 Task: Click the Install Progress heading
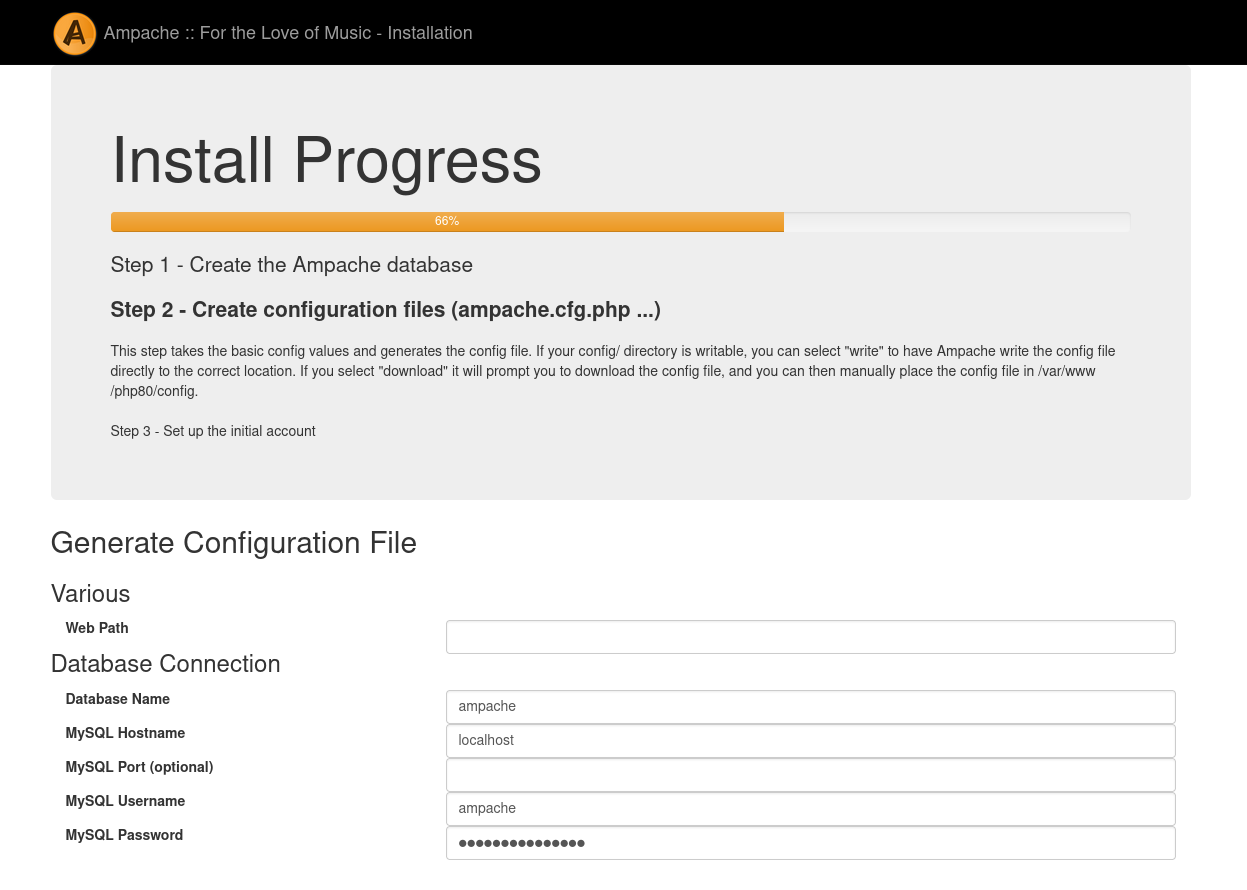pyautogui.click(x=326, y=160)
